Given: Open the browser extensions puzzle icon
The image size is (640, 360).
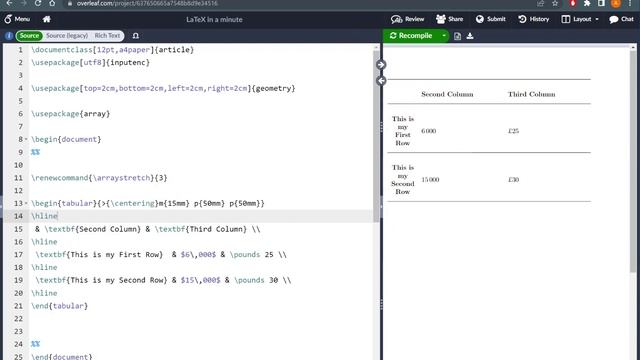Looking at the screenshot, I should pyautogui.click(x=587, y=3).
